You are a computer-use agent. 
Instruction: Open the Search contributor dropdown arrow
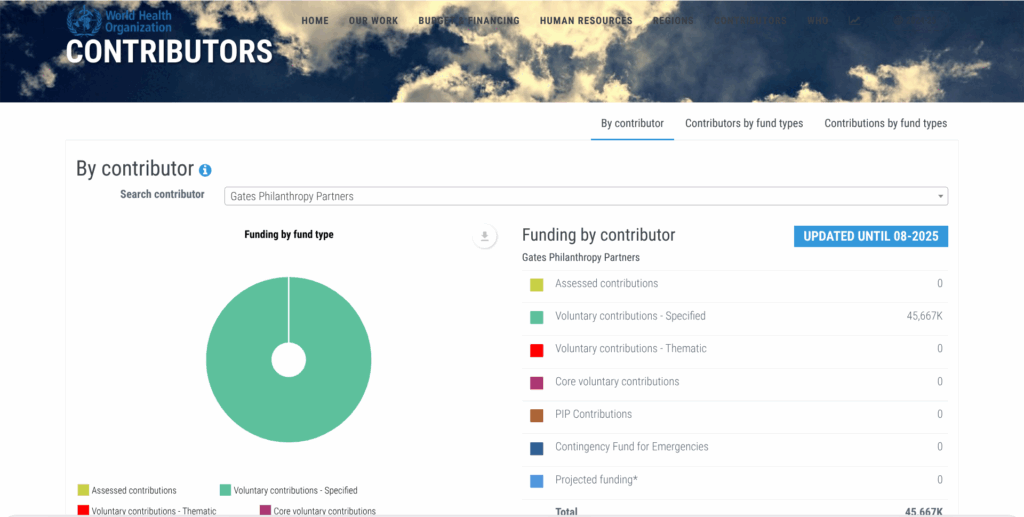(941, 196)
